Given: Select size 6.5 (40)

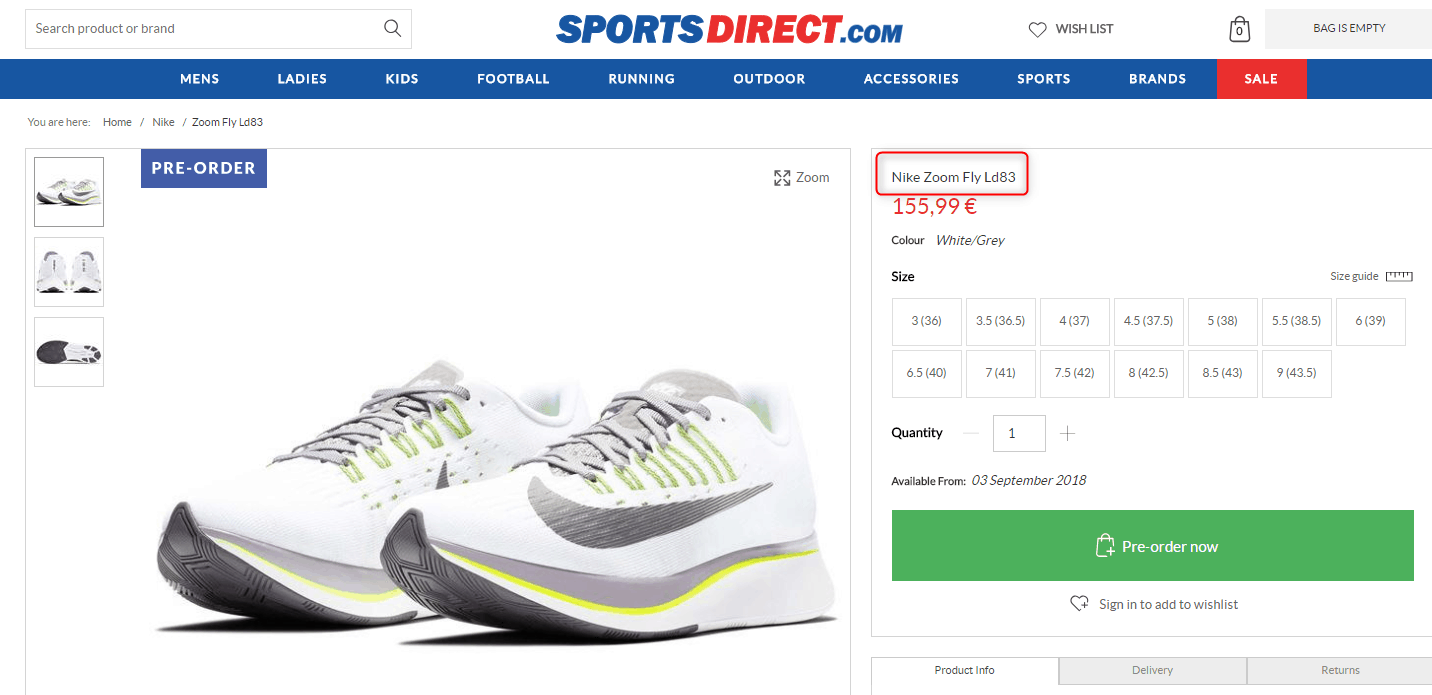Looking at the screenshot, I should point(927,373).
